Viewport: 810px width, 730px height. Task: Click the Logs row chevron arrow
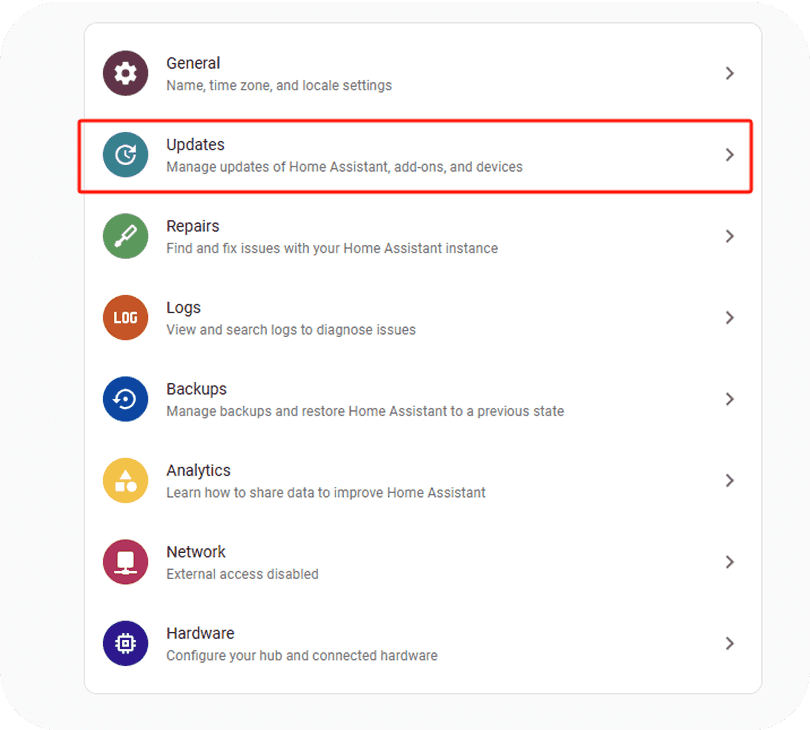pos(730,318)
